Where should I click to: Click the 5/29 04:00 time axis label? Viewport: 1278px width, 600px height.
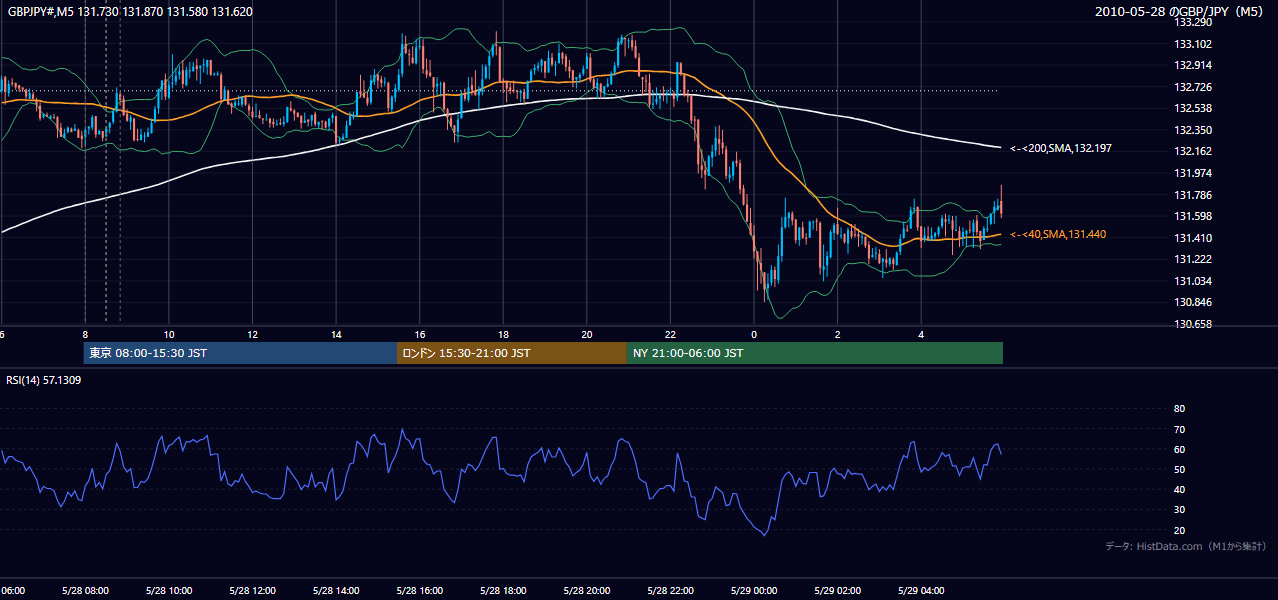(920, 590)
